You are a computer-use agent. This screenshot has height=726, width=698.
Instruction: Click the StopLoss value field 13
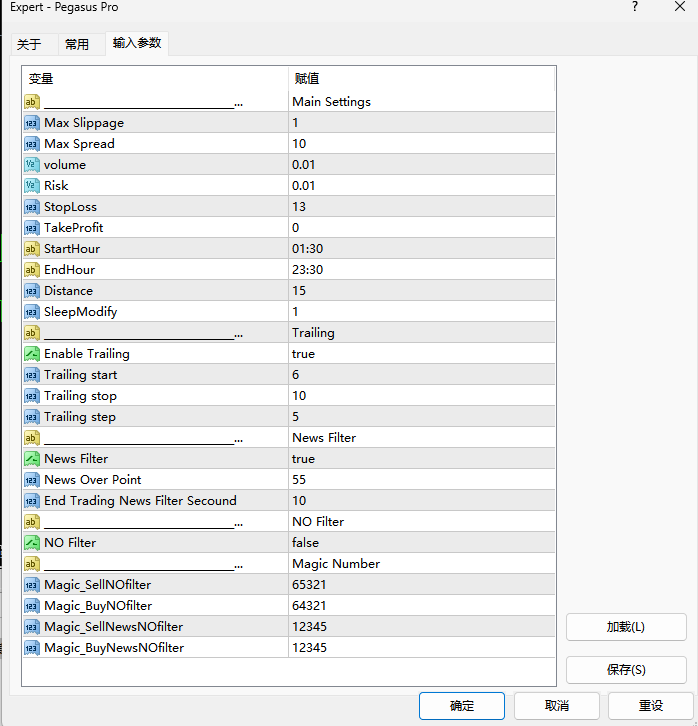coord(299,207)
